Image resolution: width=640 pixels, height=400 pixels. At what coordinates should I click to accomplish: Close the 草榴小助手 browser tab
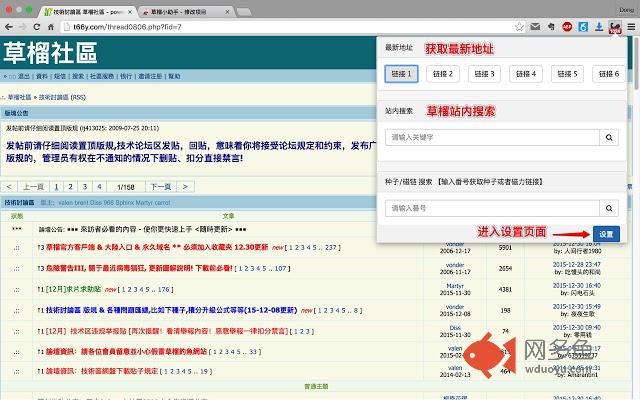pos(227,12)
